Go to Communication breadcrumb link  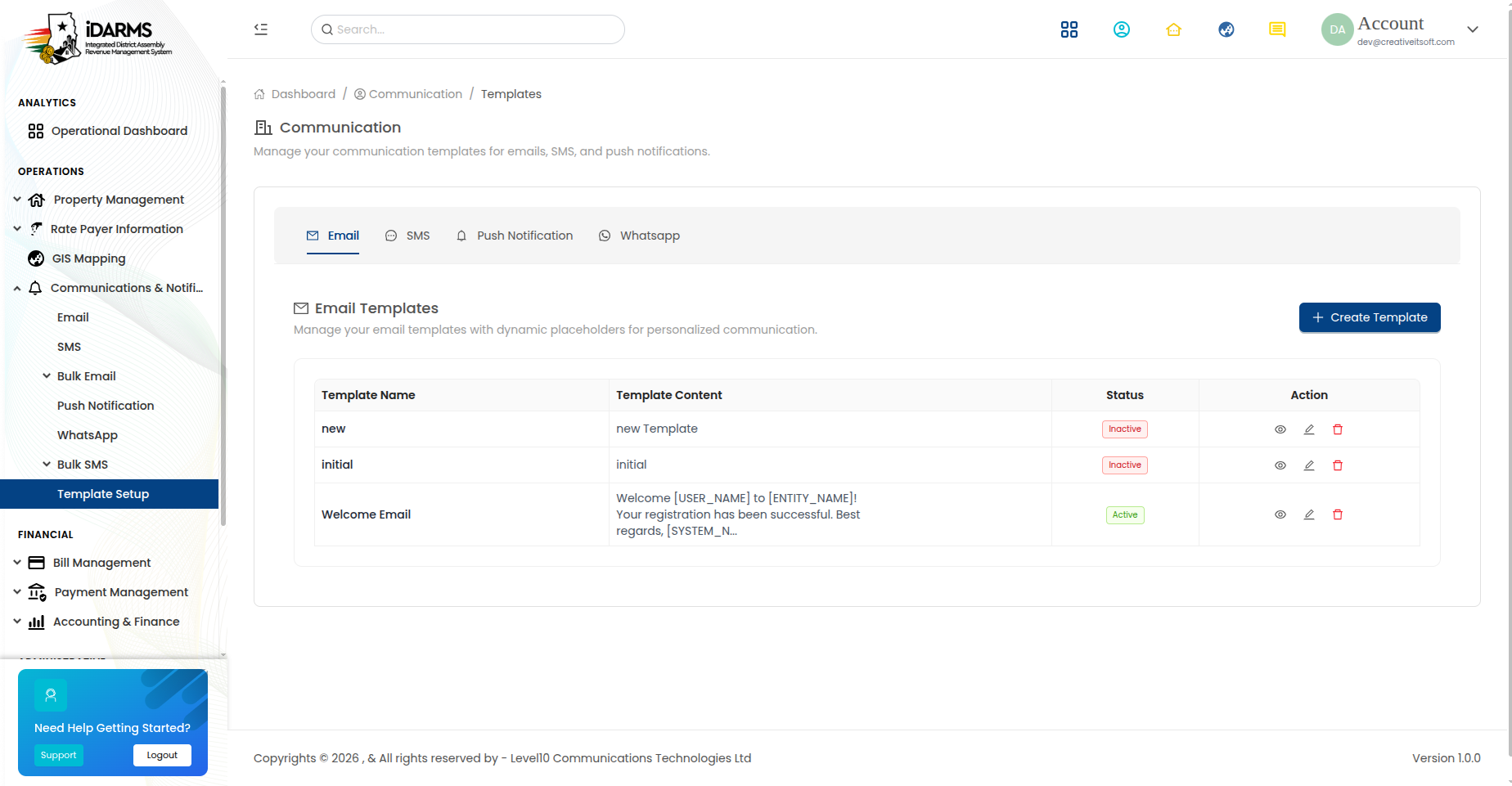(x=408, y=94)
